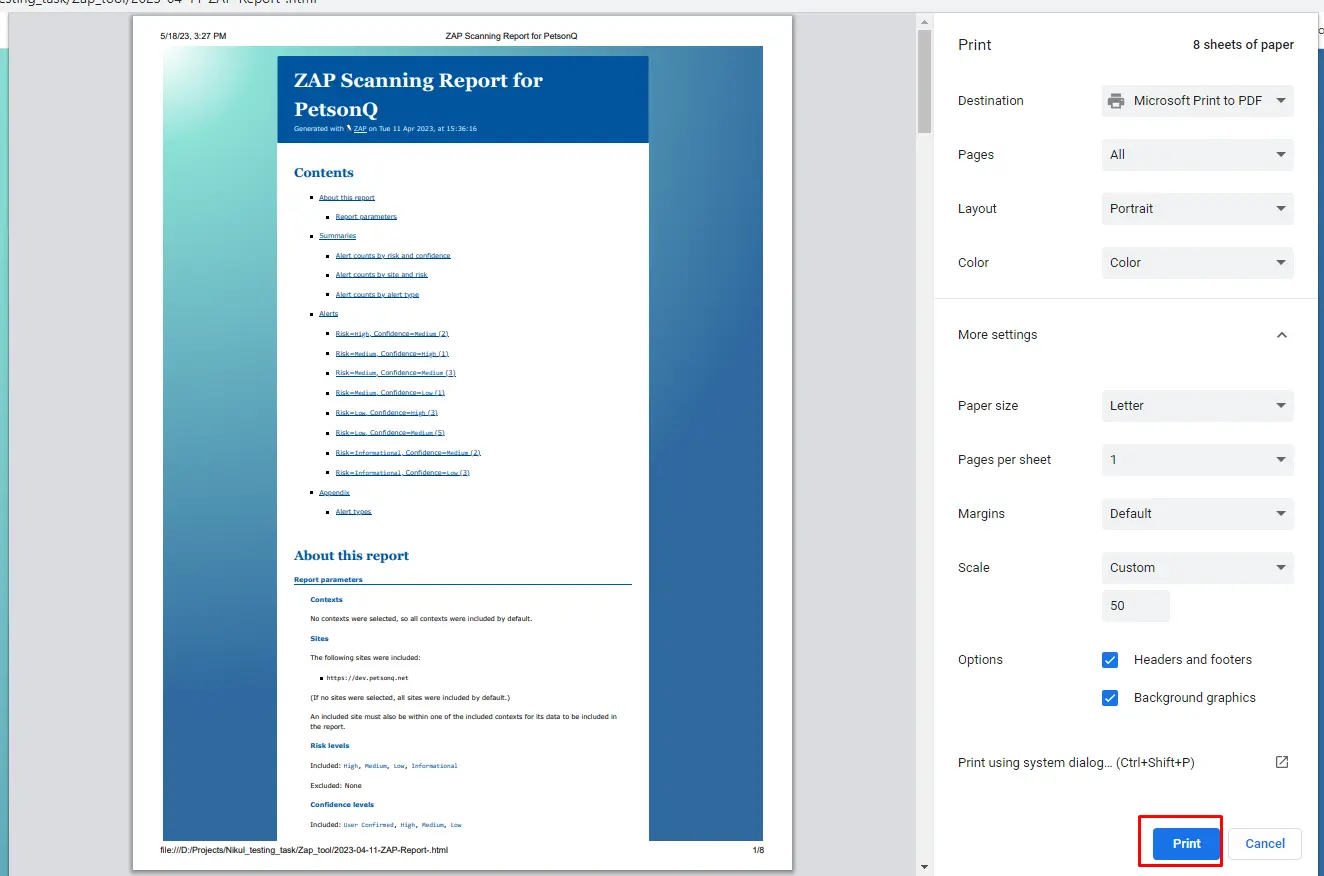Click 'Alert counts by site and risk' link

[381, 275]
